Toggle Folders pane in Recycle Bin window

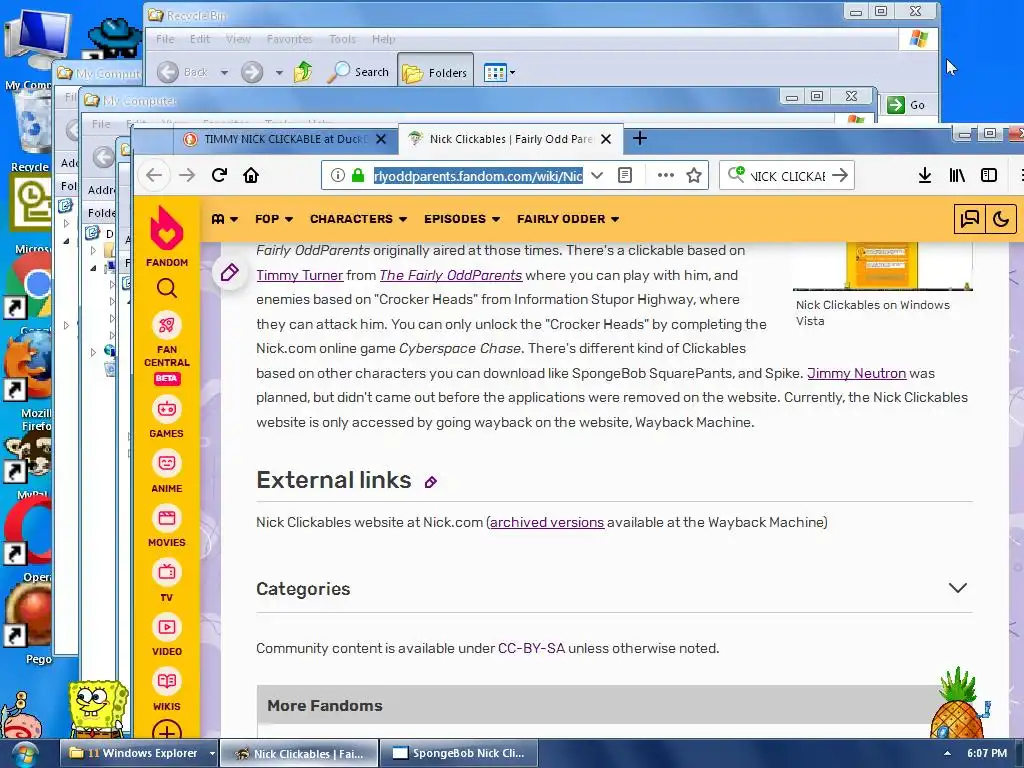(x=435, y=72)
